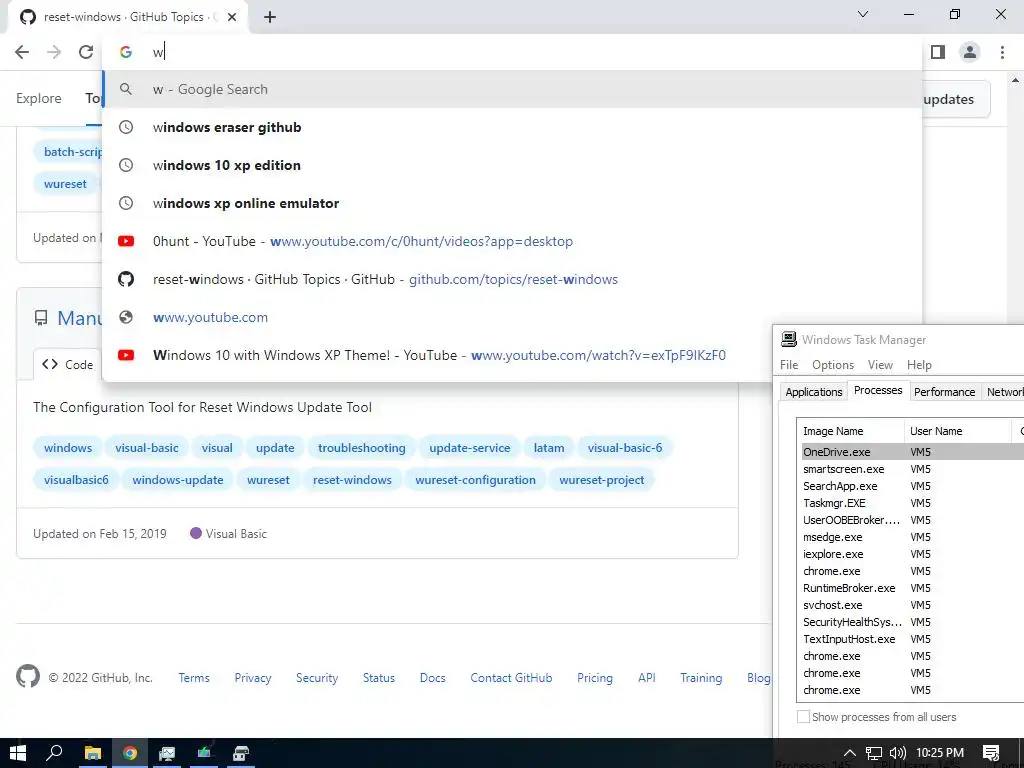This screenshot has width=1024, height=768.
Task: Open the File menu in Task Manager
Action: point(789,364)
